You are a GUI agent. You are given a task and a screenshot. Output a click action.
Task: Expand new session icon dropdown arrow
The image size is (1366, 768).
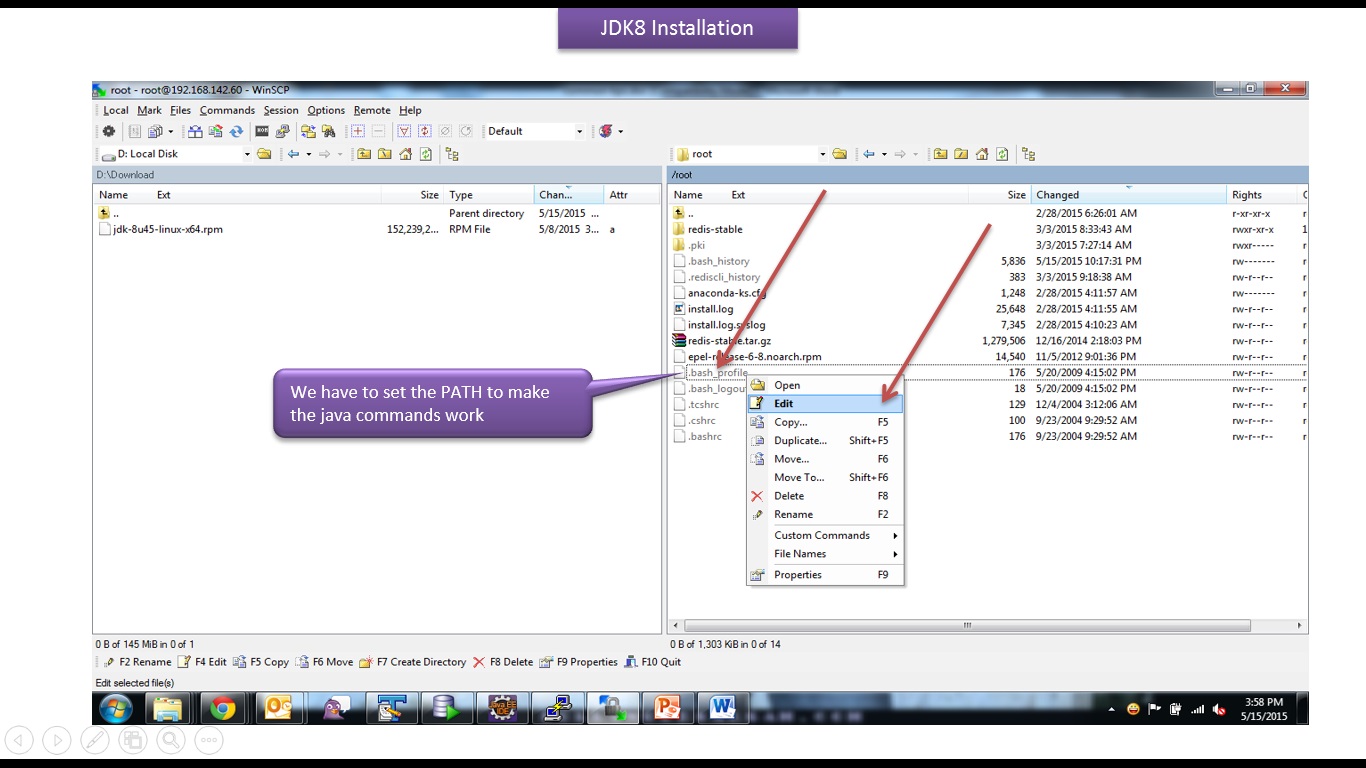click(x=621, y=131)
